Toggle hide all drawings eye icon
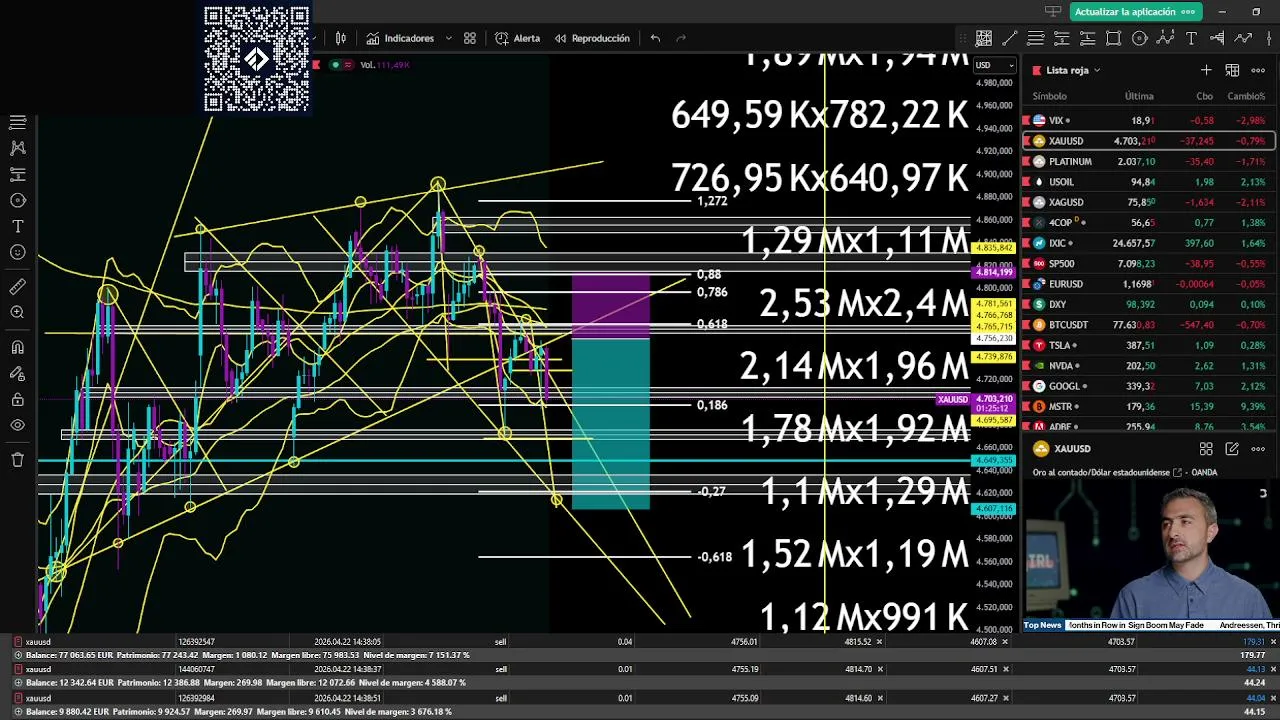This screenshot has height=720, width=1280. click(17, 425)
